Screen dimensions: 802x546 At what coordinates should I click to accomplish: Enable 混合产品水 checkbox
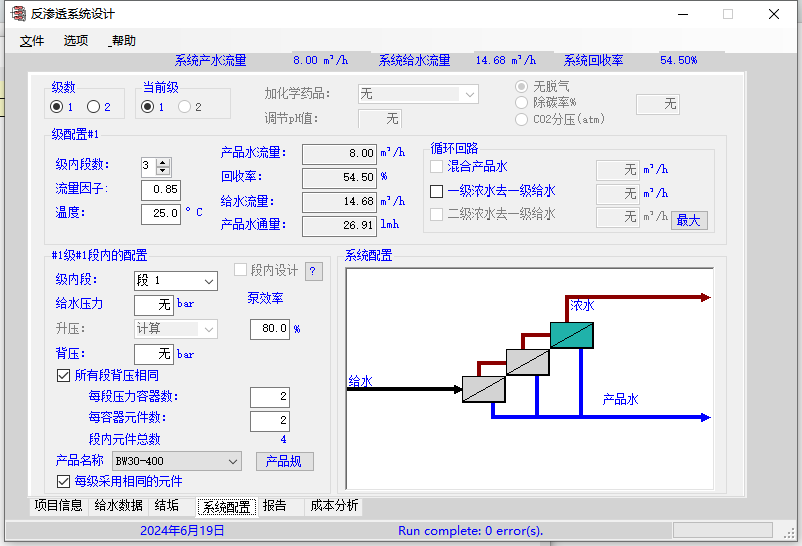(x=436, y=167)
